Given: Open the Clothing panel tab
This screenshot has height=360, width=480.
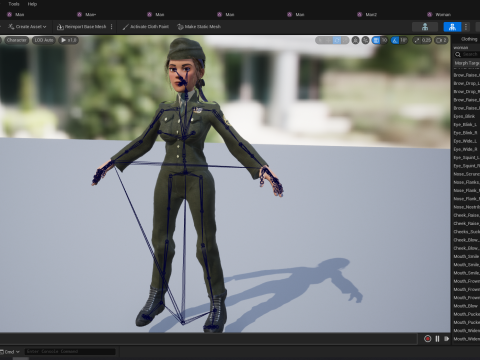Looking at the screenshot, I should (x=469, y=39).
